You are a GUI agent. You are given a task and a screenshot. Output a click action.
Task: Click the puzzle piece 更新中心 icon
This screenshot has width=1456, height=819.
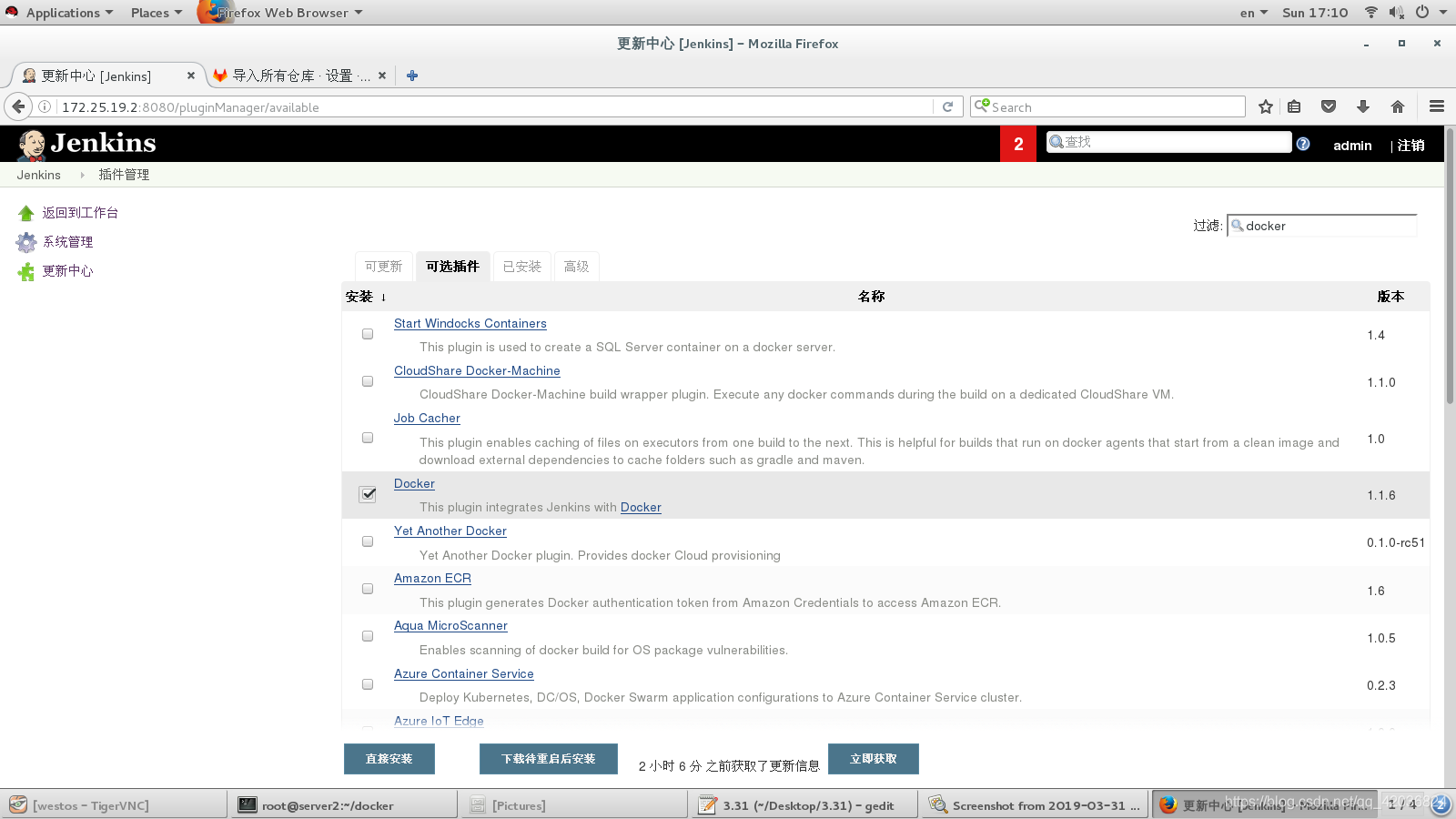pos(25,271)
